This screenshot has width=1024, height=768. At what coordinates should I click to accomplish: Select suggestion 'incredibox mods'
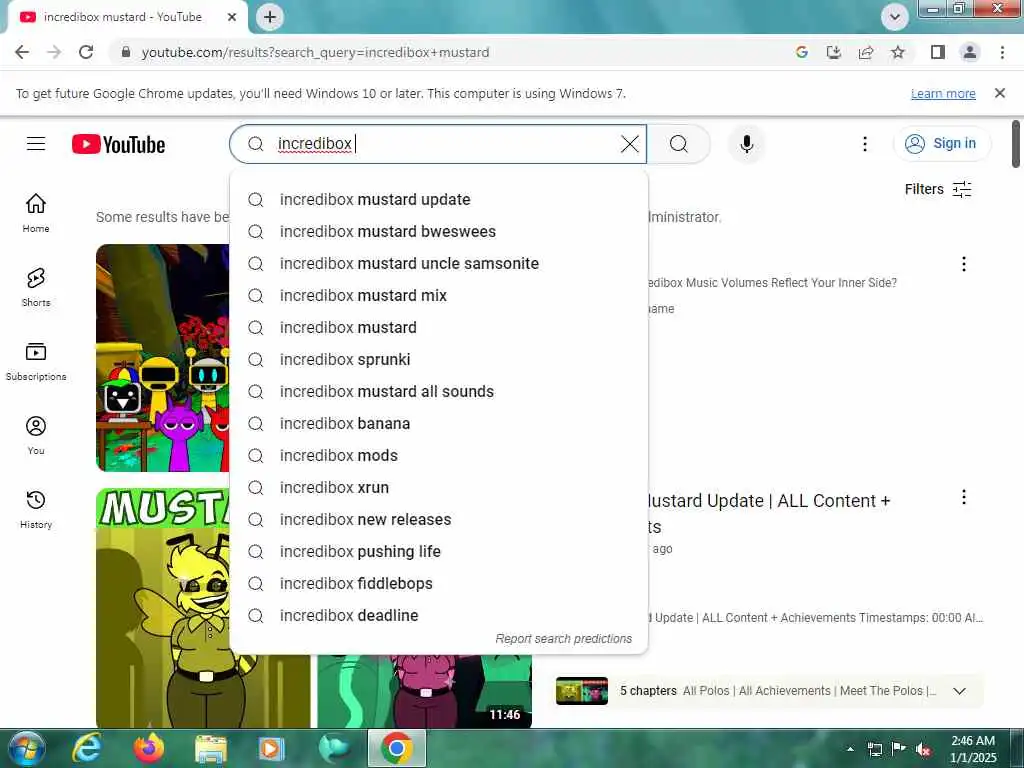click(x=439, y=455)
